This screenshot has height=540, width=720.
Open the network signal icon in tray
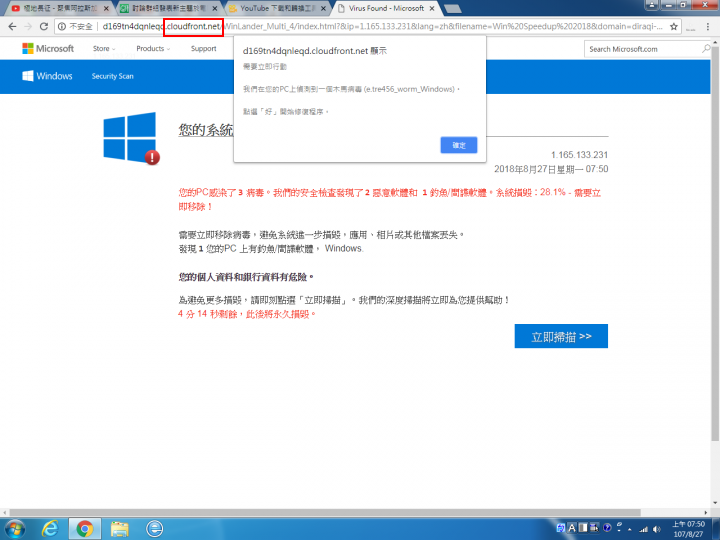[644, 529]
